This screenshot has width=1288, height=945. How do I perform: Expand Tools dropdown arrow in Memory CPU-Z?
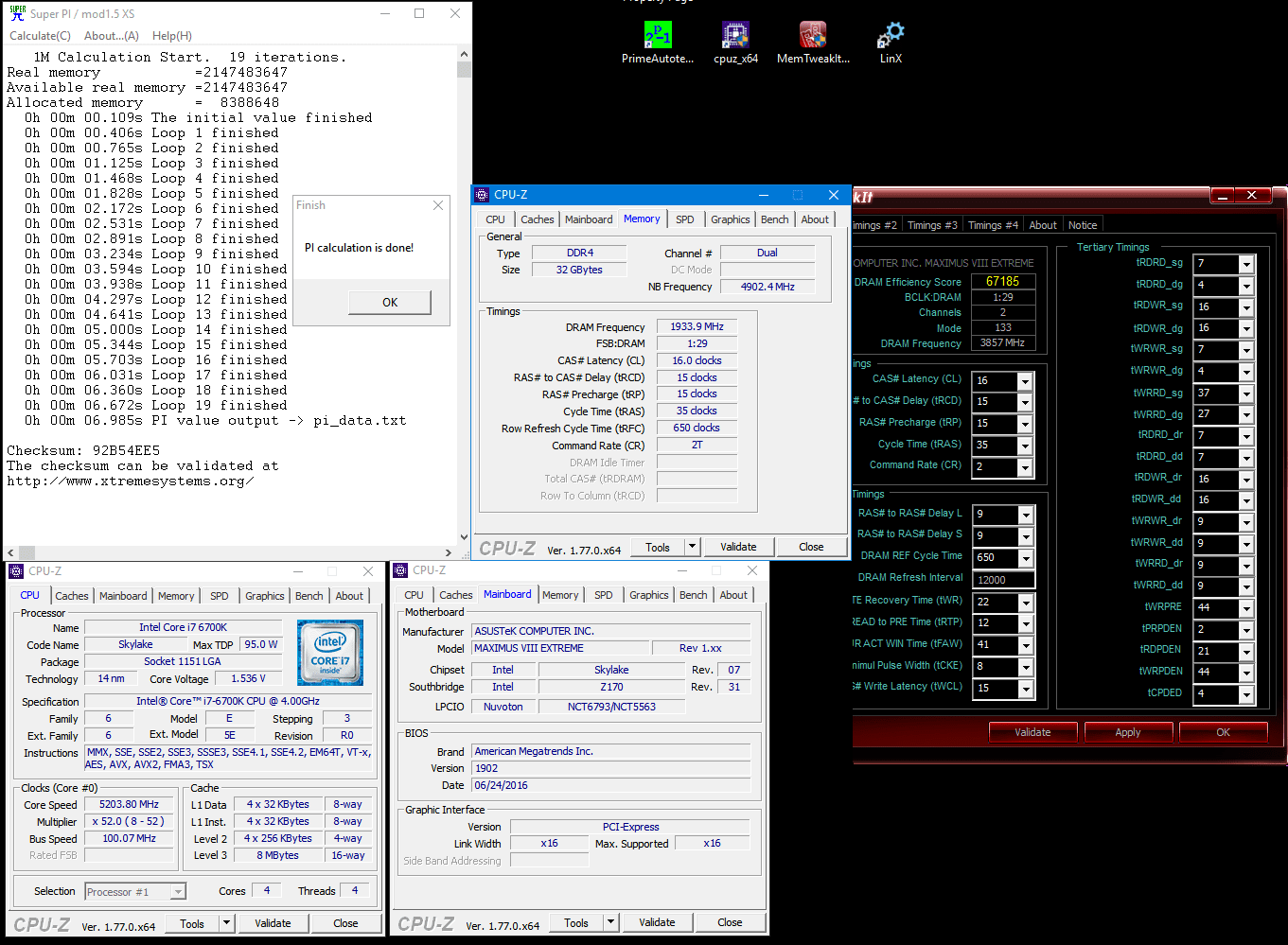[x=692, y=547]
